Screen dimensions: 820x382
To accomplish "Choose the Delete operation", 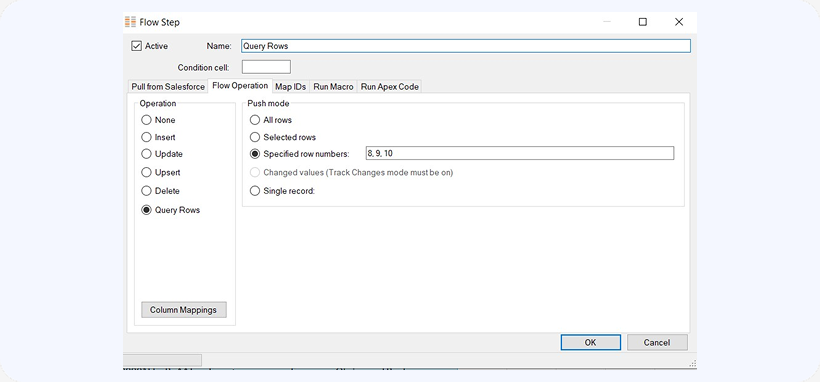I will pos(146,191).
